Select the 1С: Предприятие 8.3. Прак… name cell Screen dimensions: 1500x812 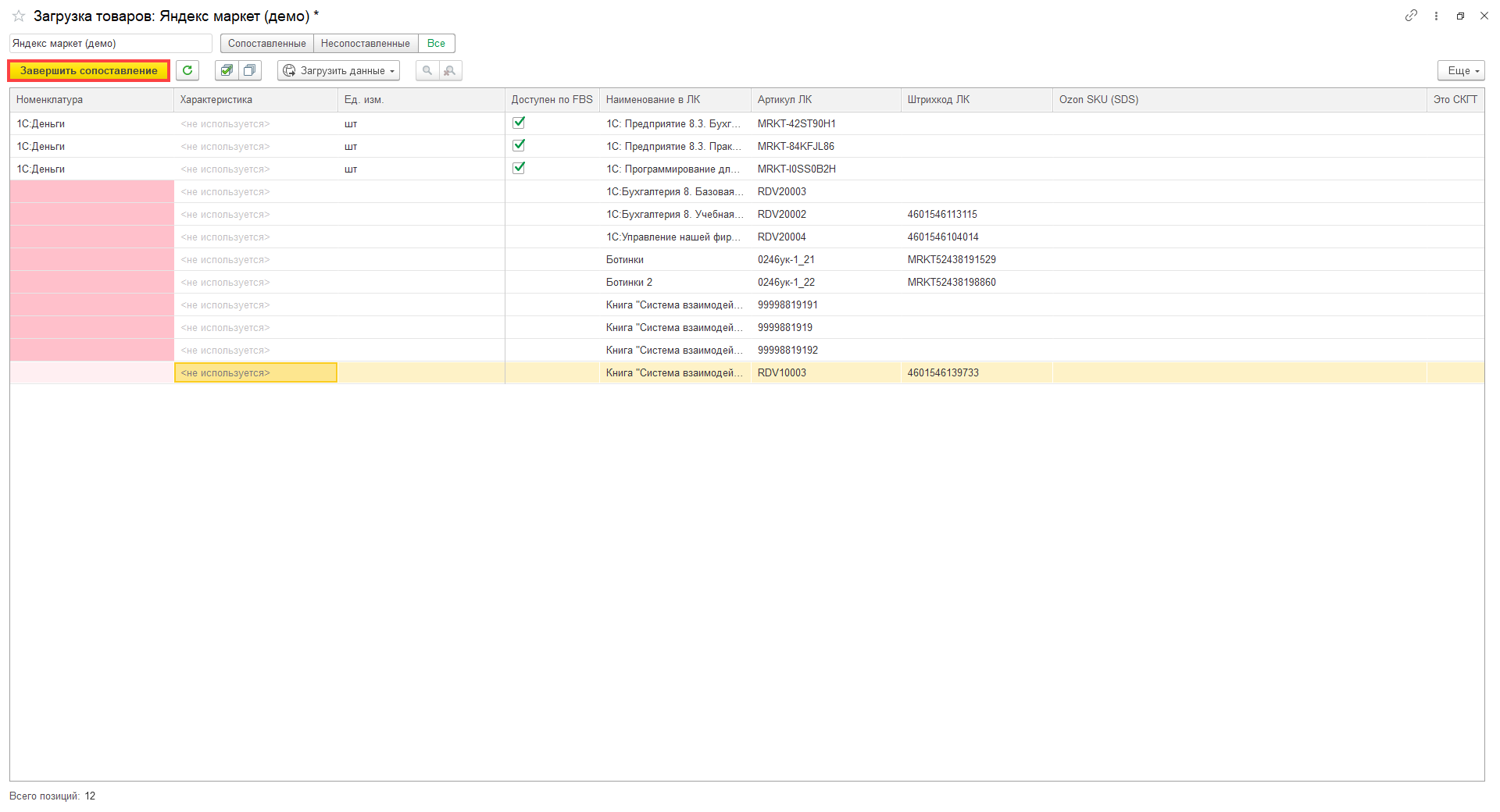(x=675, y=146)
